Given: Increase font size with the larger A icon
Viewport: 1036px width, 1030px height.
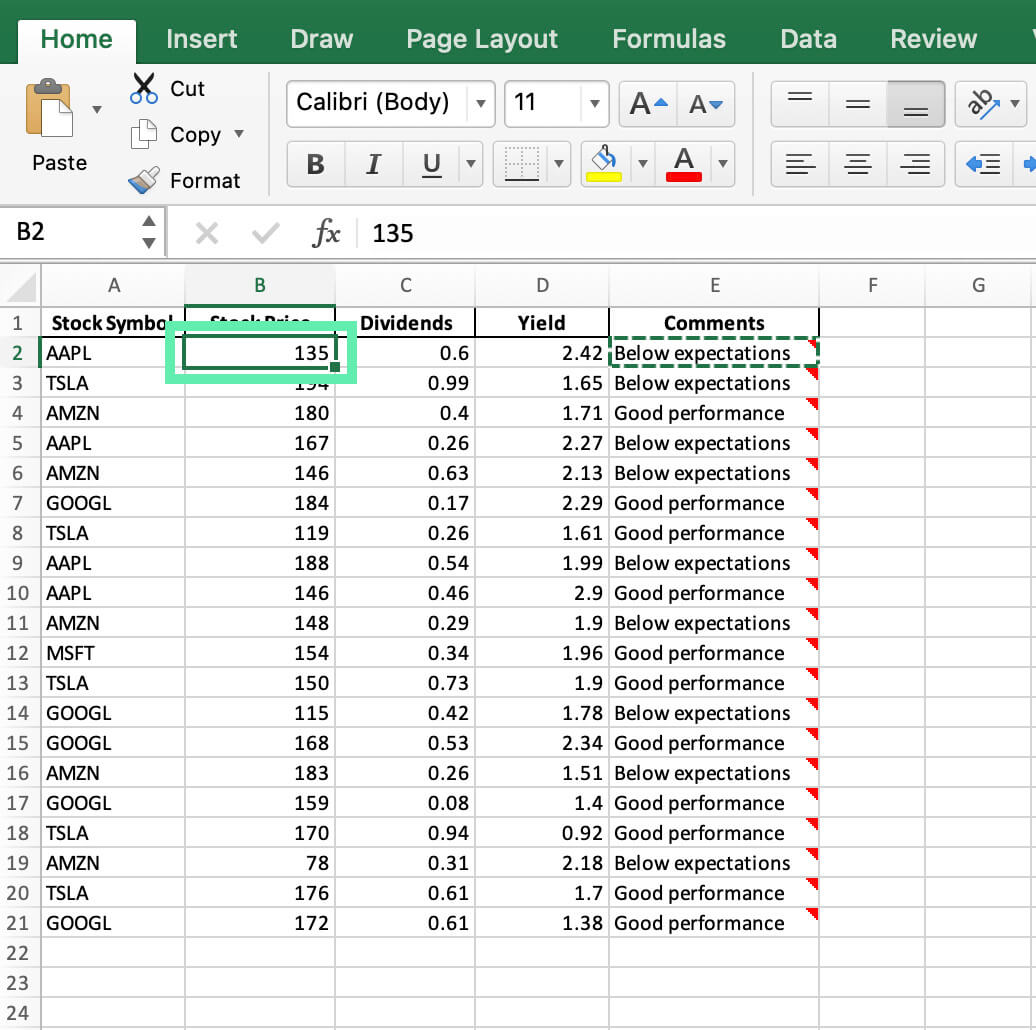Looking at the screenshot, I should [x=648, y=104].
